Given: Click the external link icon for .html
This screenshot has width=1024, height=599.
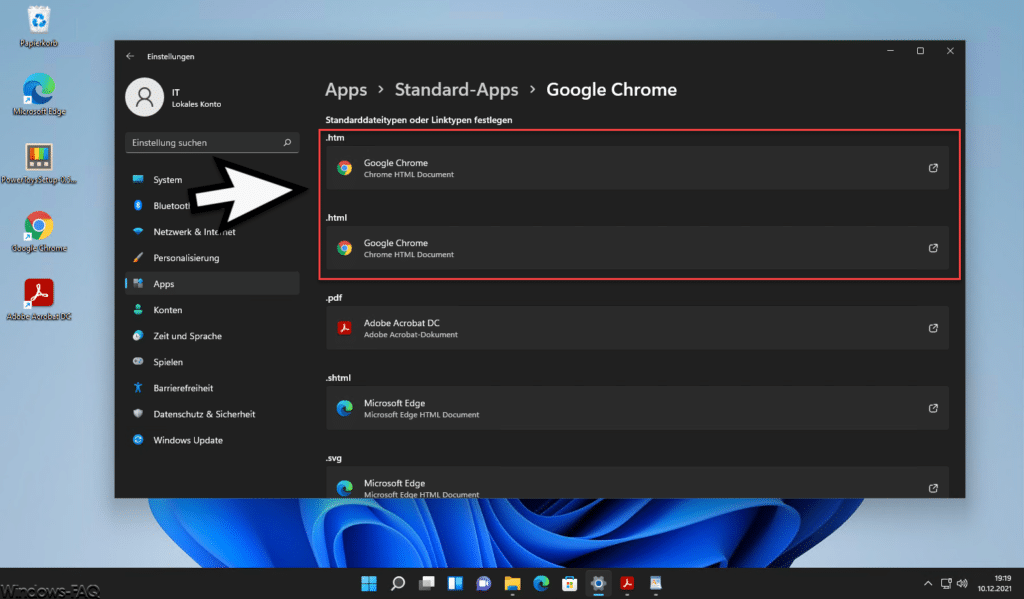Looking at the screenshot, I should [933, 248].
